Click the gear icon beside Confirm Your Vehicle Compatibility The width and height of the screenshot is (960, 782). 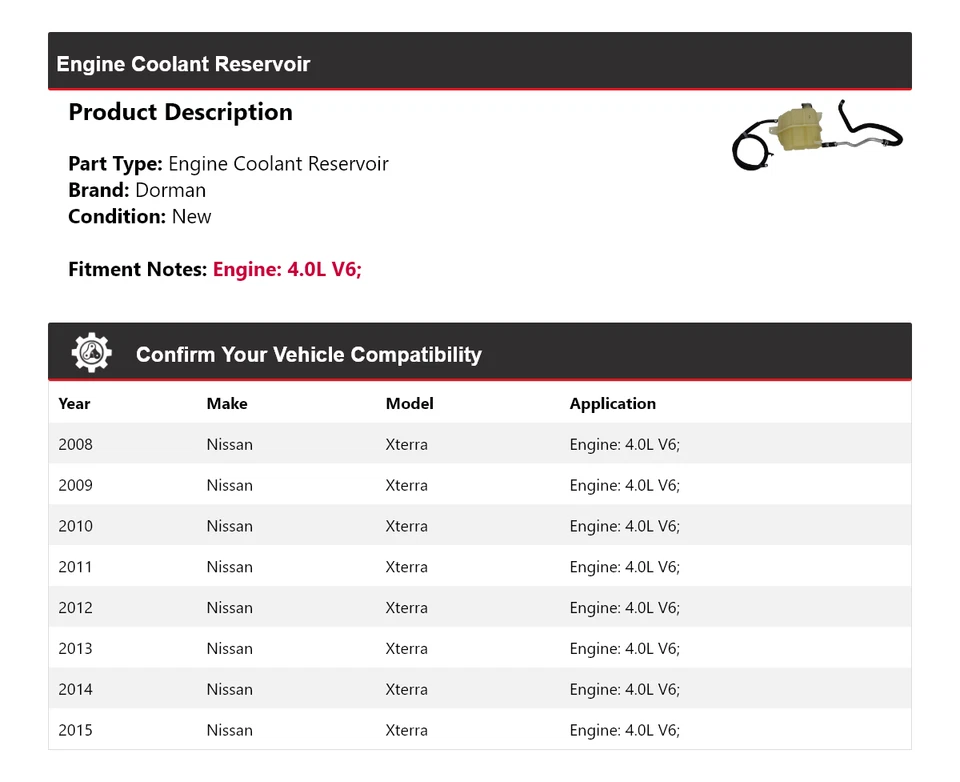91,353
